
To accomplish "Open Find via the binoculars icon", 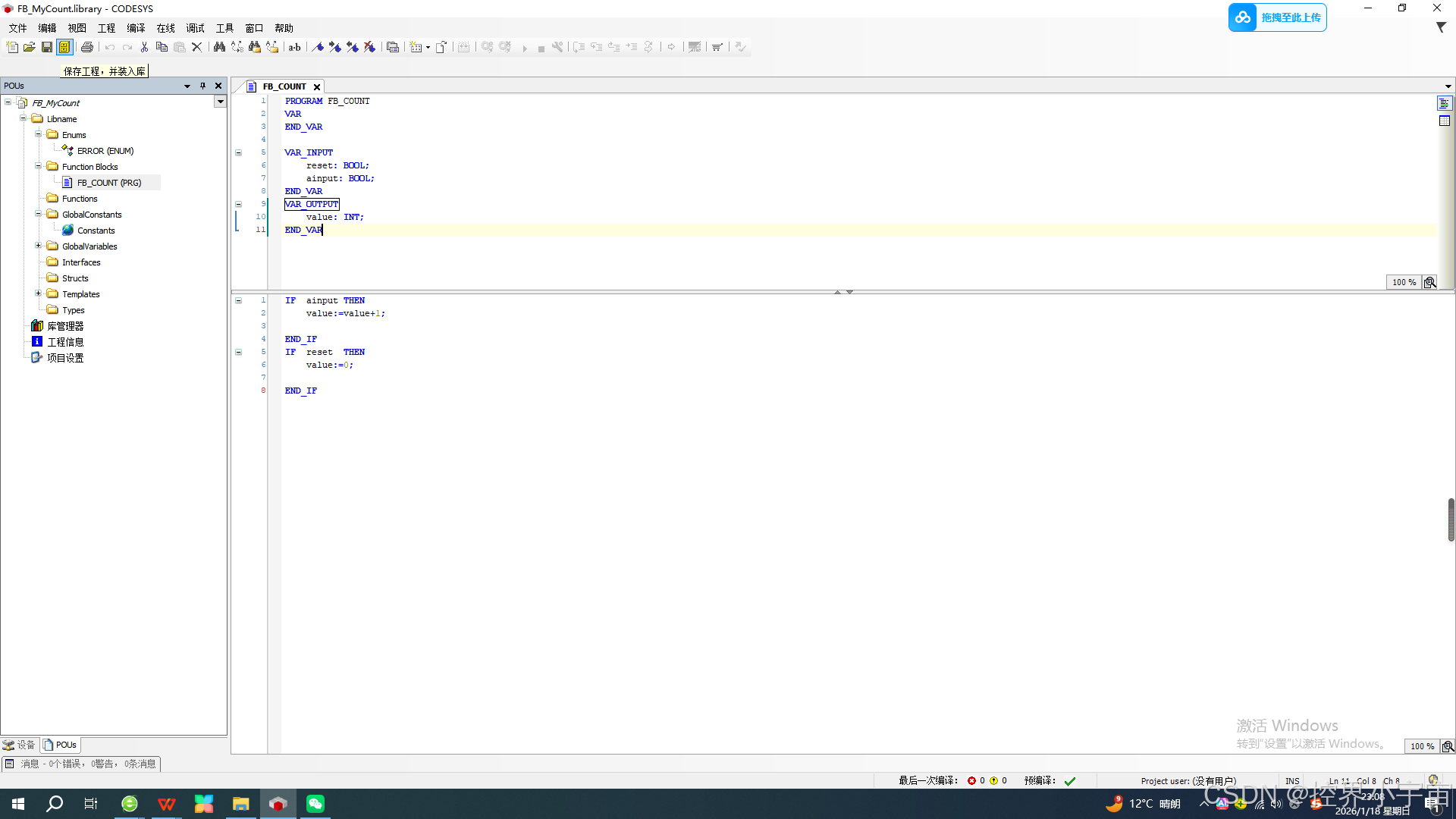I will [219, 47].
